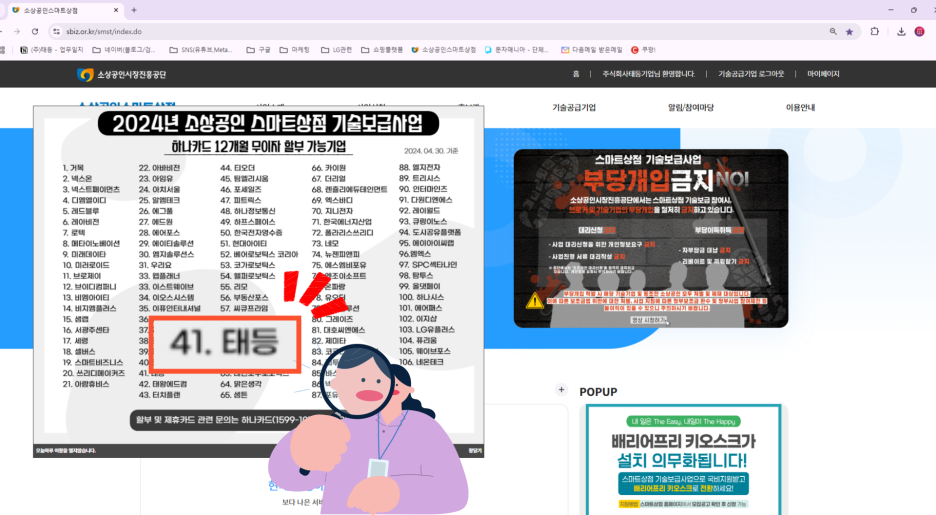Viewport: 936px width, 515px height.
Task: Click the plus icon beside POPUP
Action: click(561, 390)
